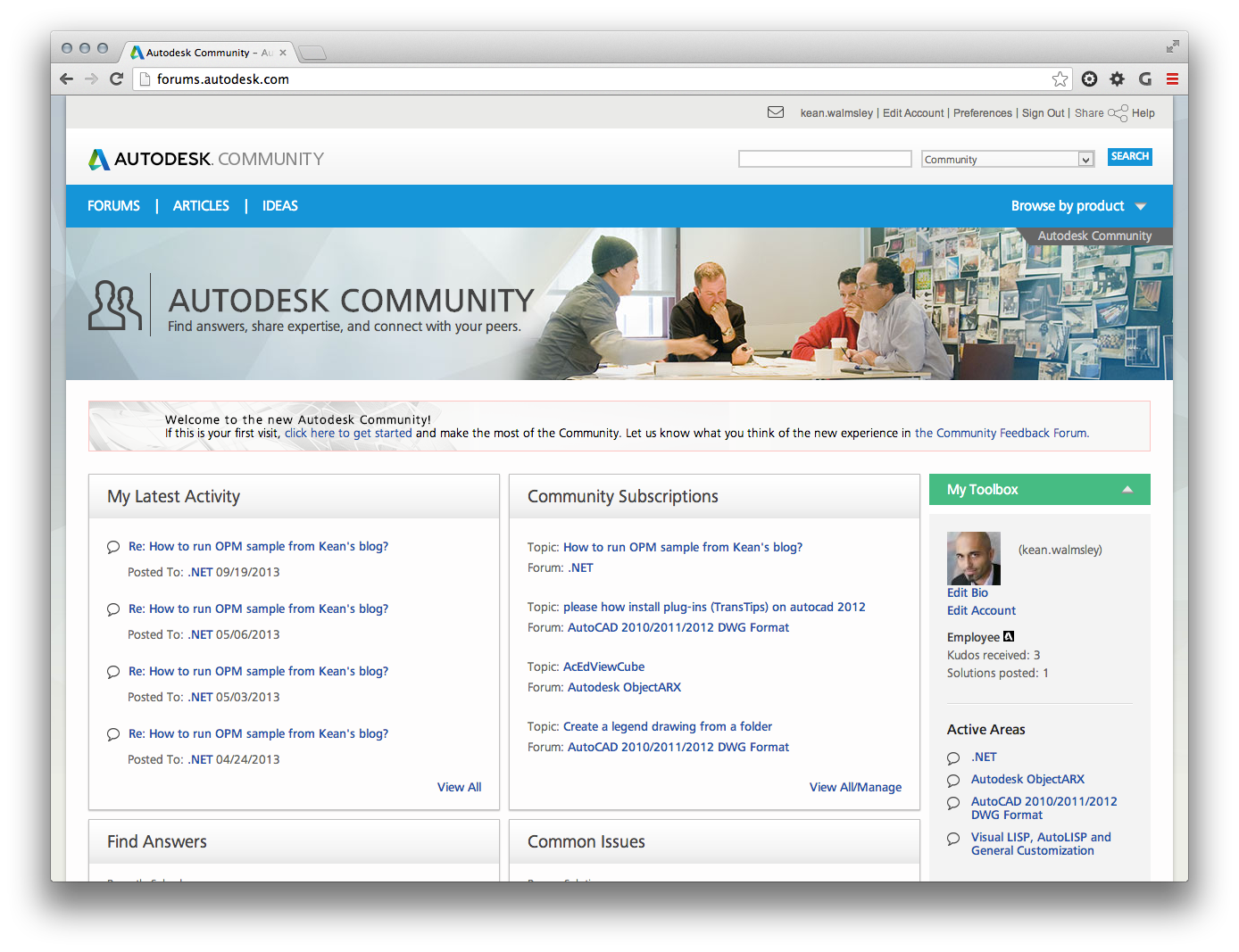1239x952 pixels.
Task: Open Chrome hamburger menu icon
Action: (x=1172, y=79)
